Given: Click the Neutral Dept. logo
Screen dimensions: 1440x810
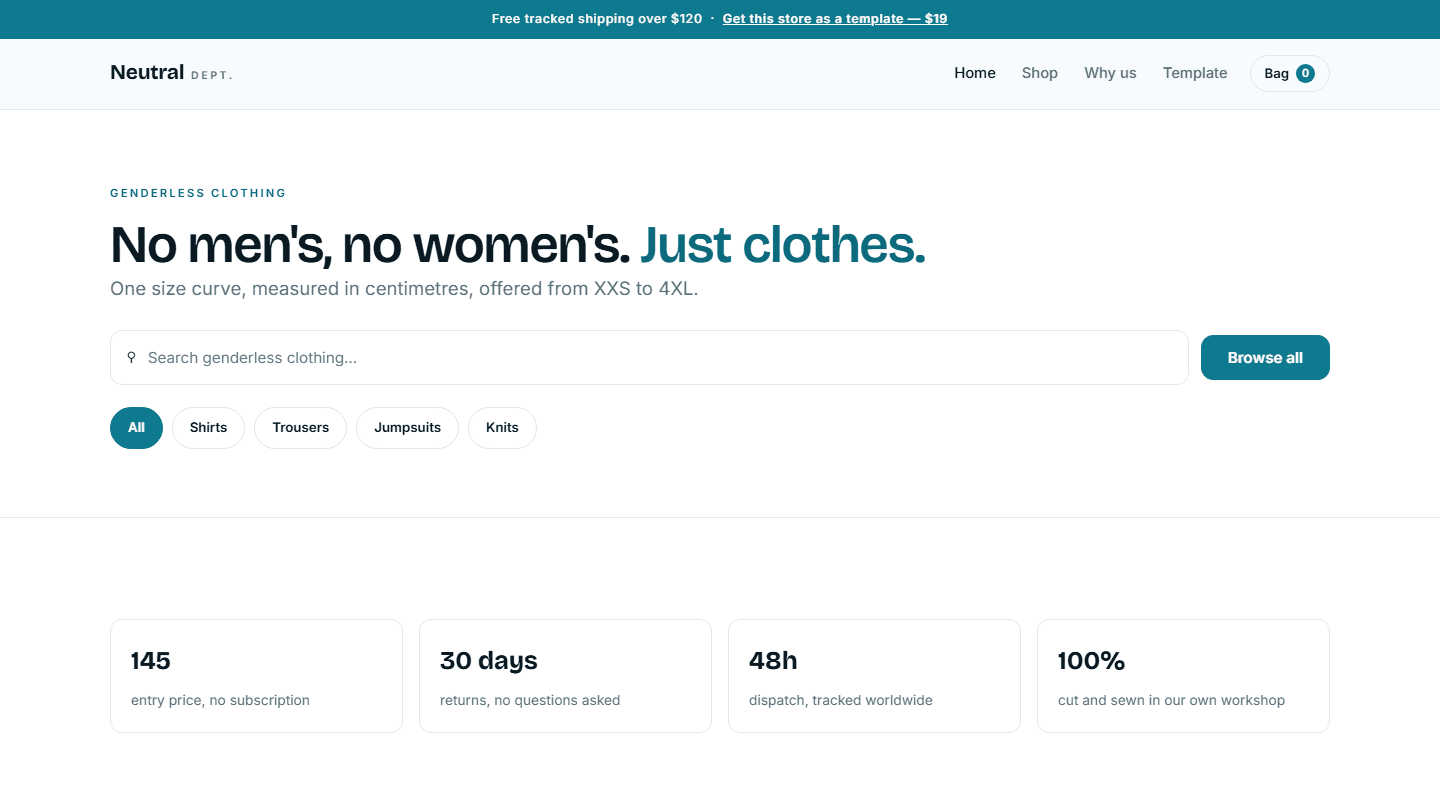Looking at the screenshot, I should 171,73.
